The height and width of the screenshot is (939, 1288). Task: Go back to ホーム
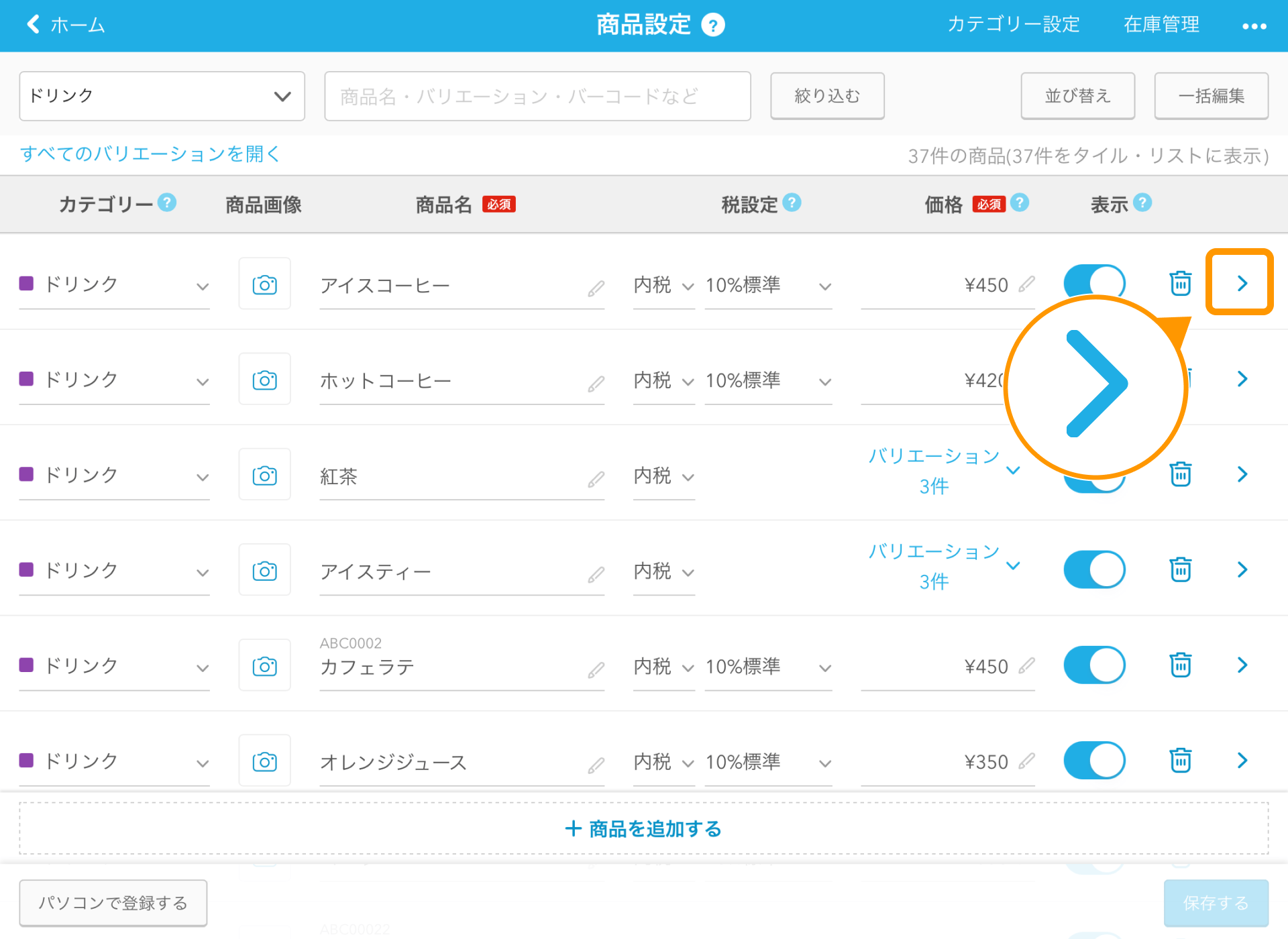click(x=66, y=25)
